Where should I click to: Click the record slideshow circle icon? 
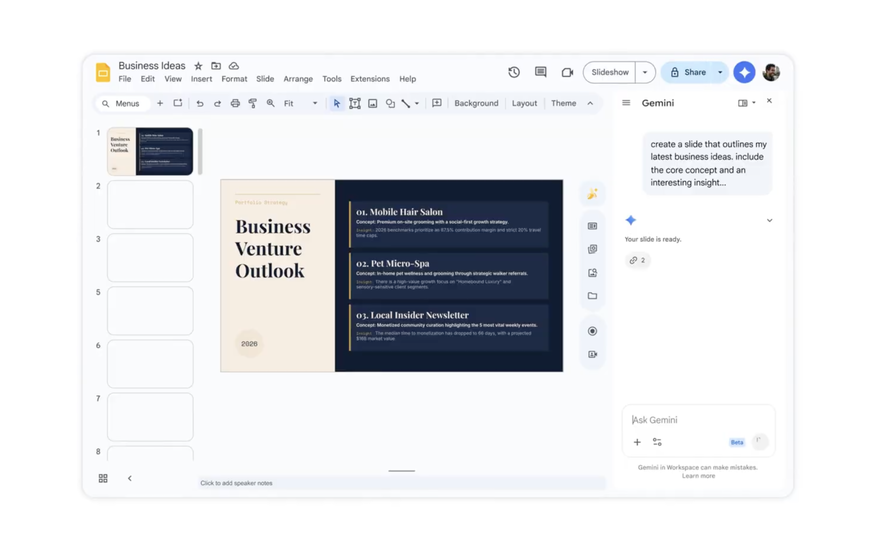click(x=592, y=331)
